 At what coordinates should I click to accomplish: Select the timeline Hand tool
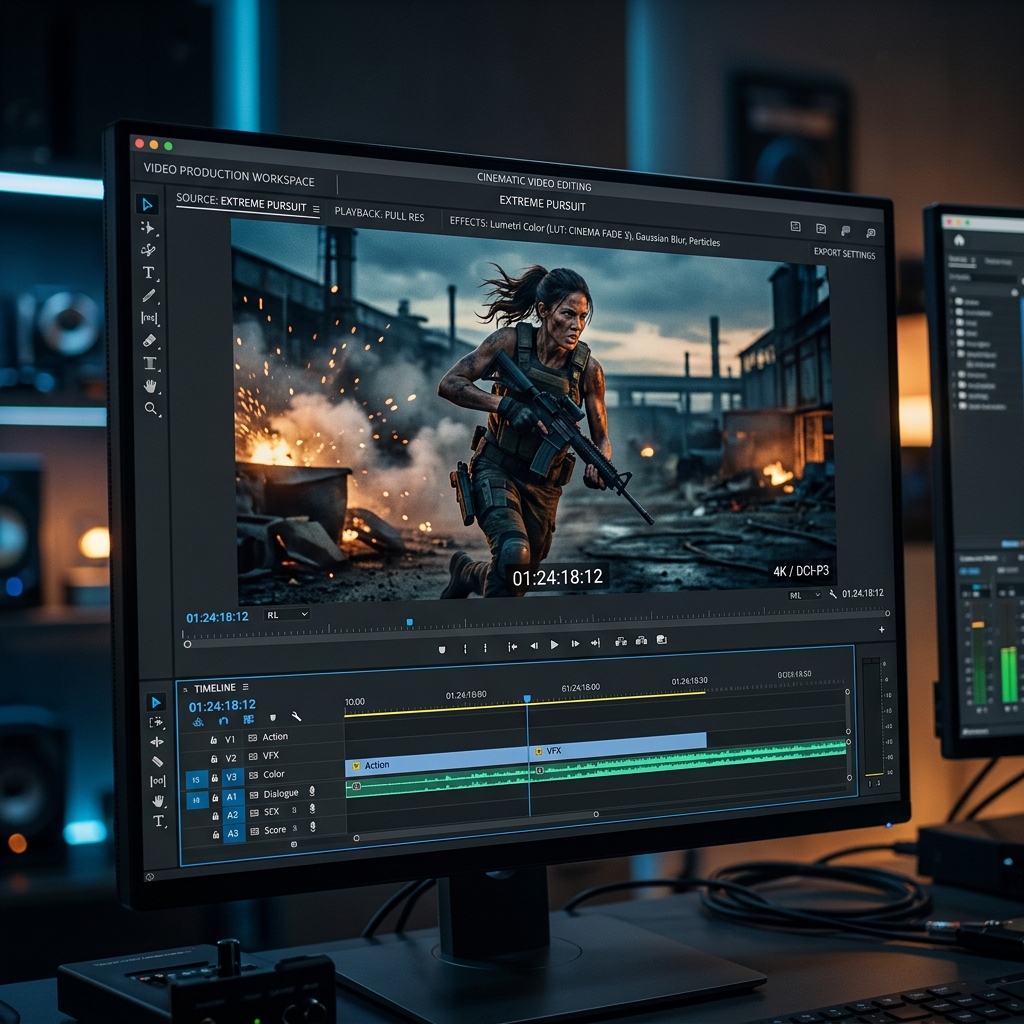pyautogui.click(x=158, y=801)
